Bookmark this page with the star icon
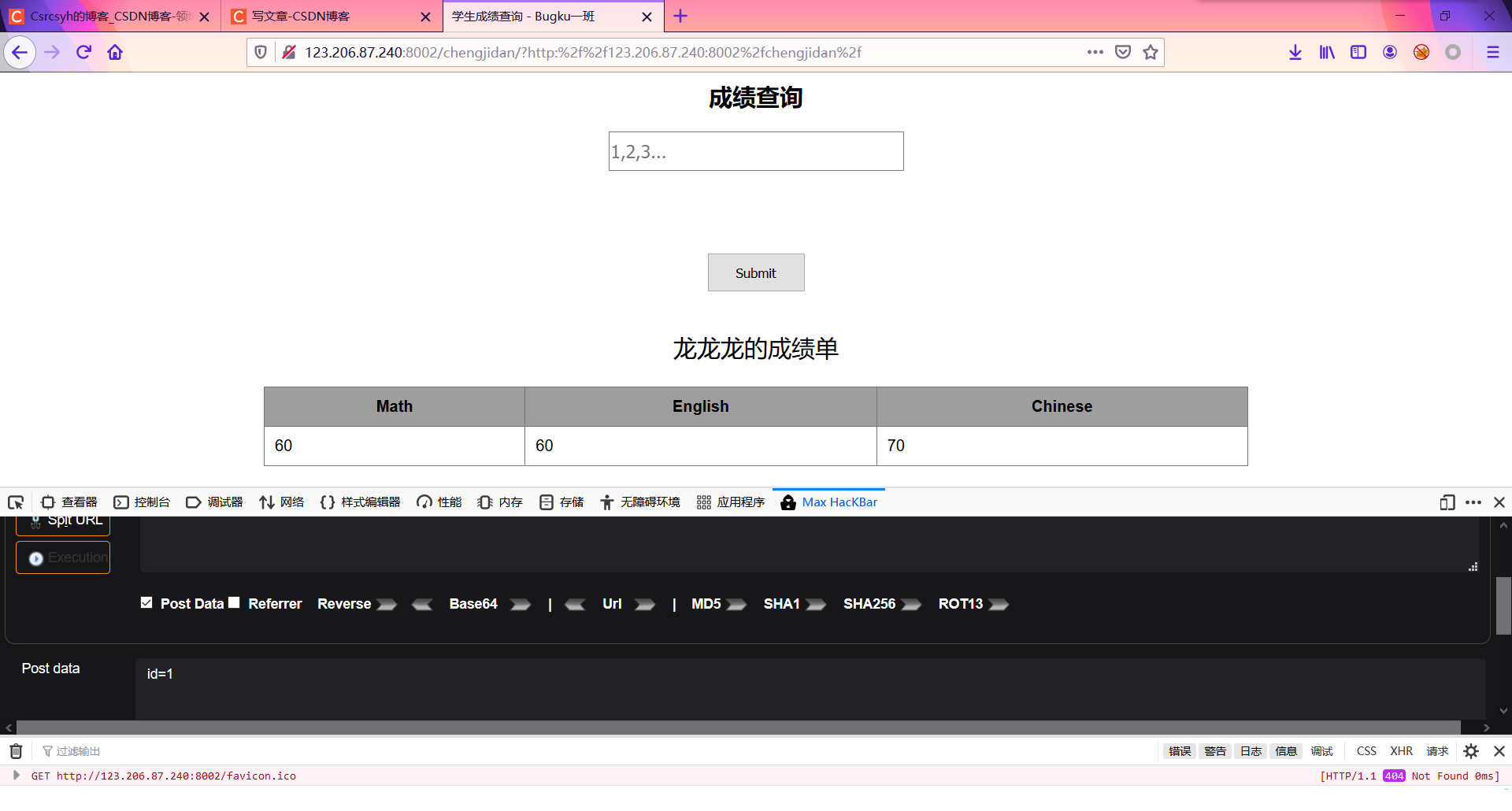 (1150, 52)
